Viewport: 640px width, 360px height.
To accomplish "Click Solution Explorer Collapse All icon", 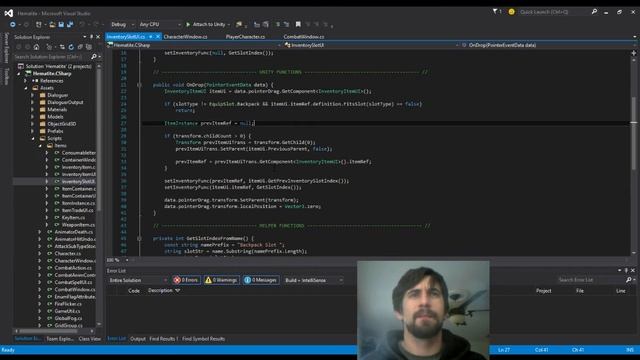I will 80,47.
